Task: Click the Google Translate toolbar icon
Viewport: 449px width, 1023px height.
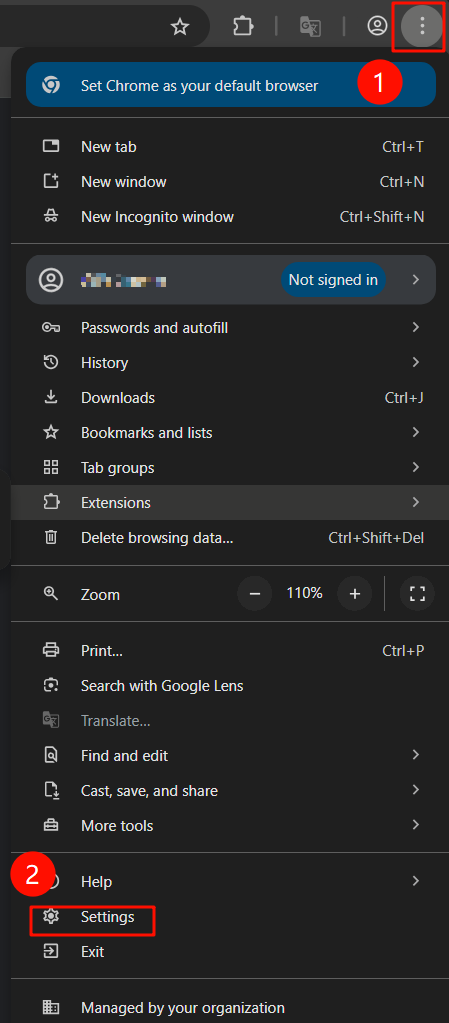Action: pos(309,26)
